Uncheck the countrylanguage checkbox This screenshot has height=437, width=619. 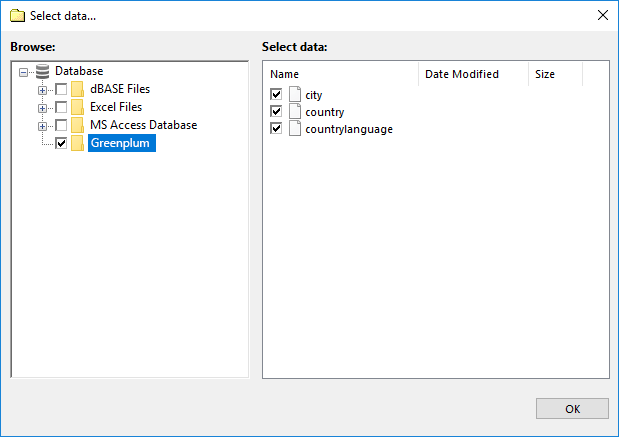pos(276,129)
